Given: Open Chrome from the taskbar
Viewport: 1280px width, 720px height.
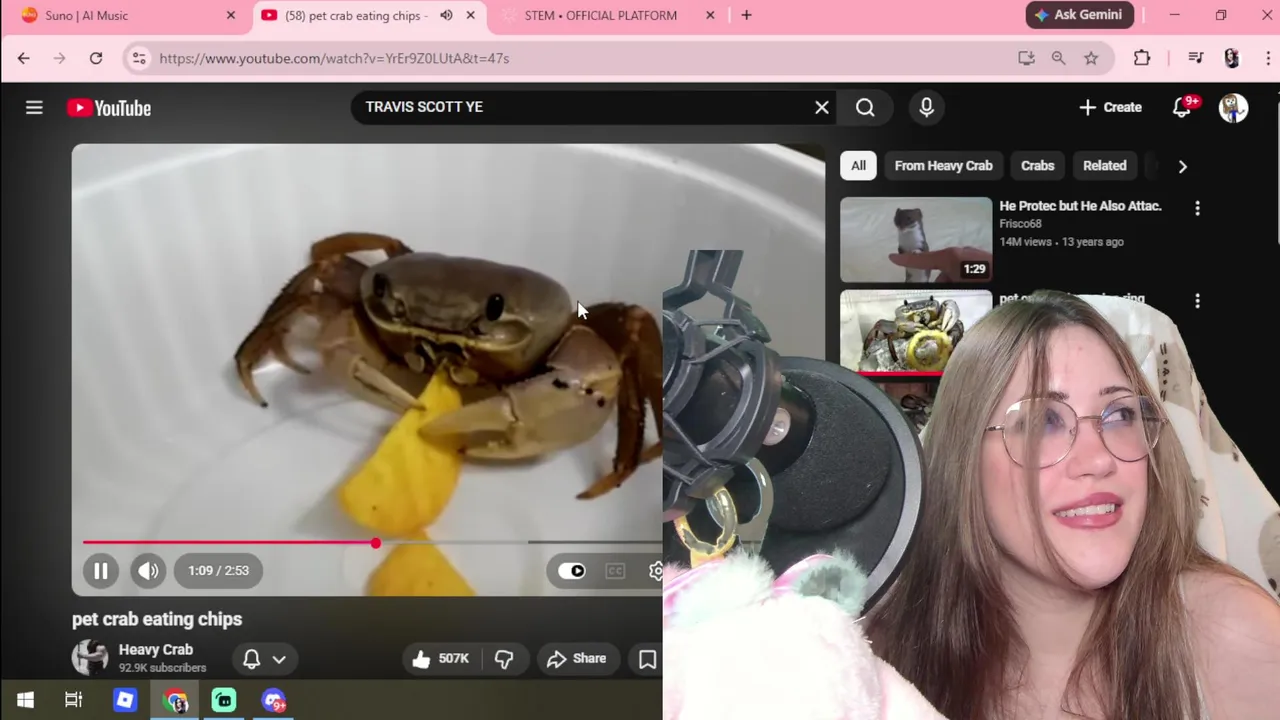Looking at the screenshot, I should tap(176, 701).
